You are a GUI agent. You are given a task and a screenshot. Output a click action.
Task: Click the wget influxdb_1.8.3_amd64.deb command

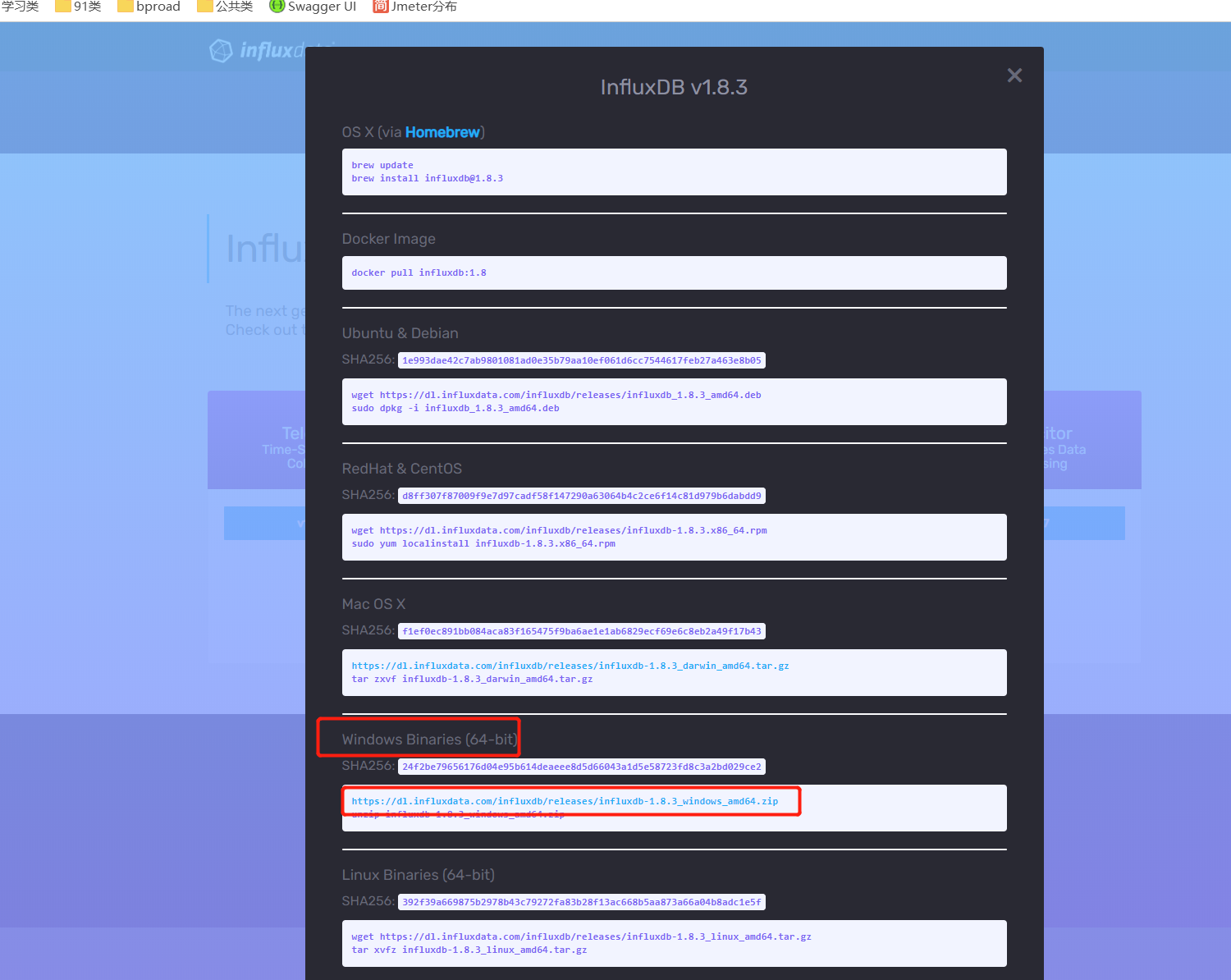[556, 395]
